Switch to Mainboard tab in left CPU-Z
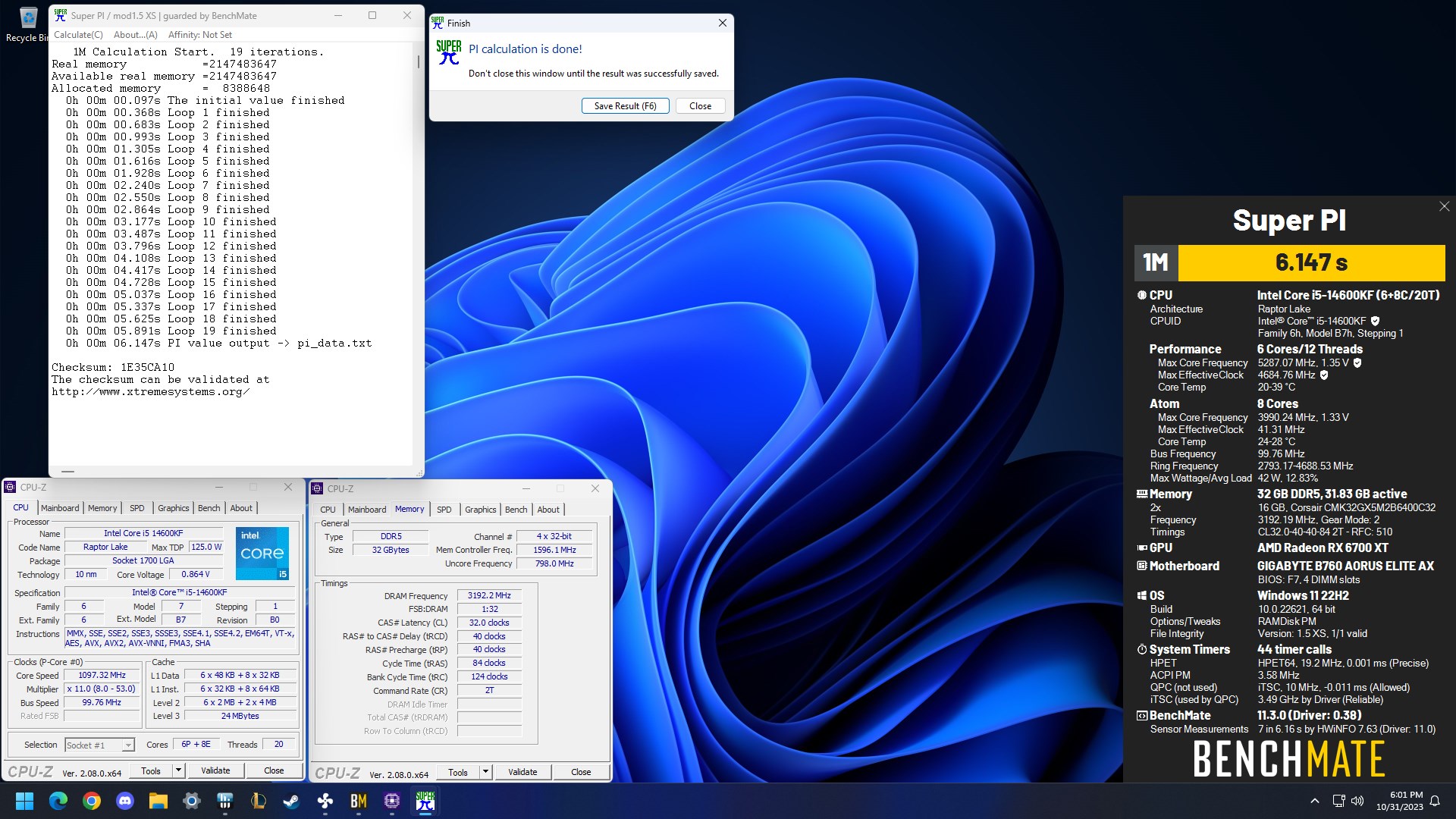The width and height of the screenshot is (1456, 819). pos(60,508)
